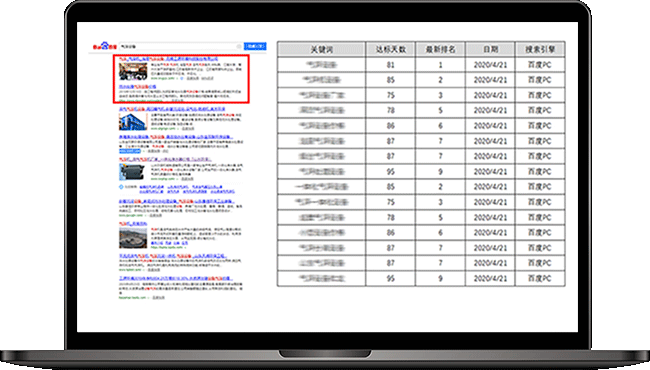Open the aerial plant photo thumbnail

(133, 237)
